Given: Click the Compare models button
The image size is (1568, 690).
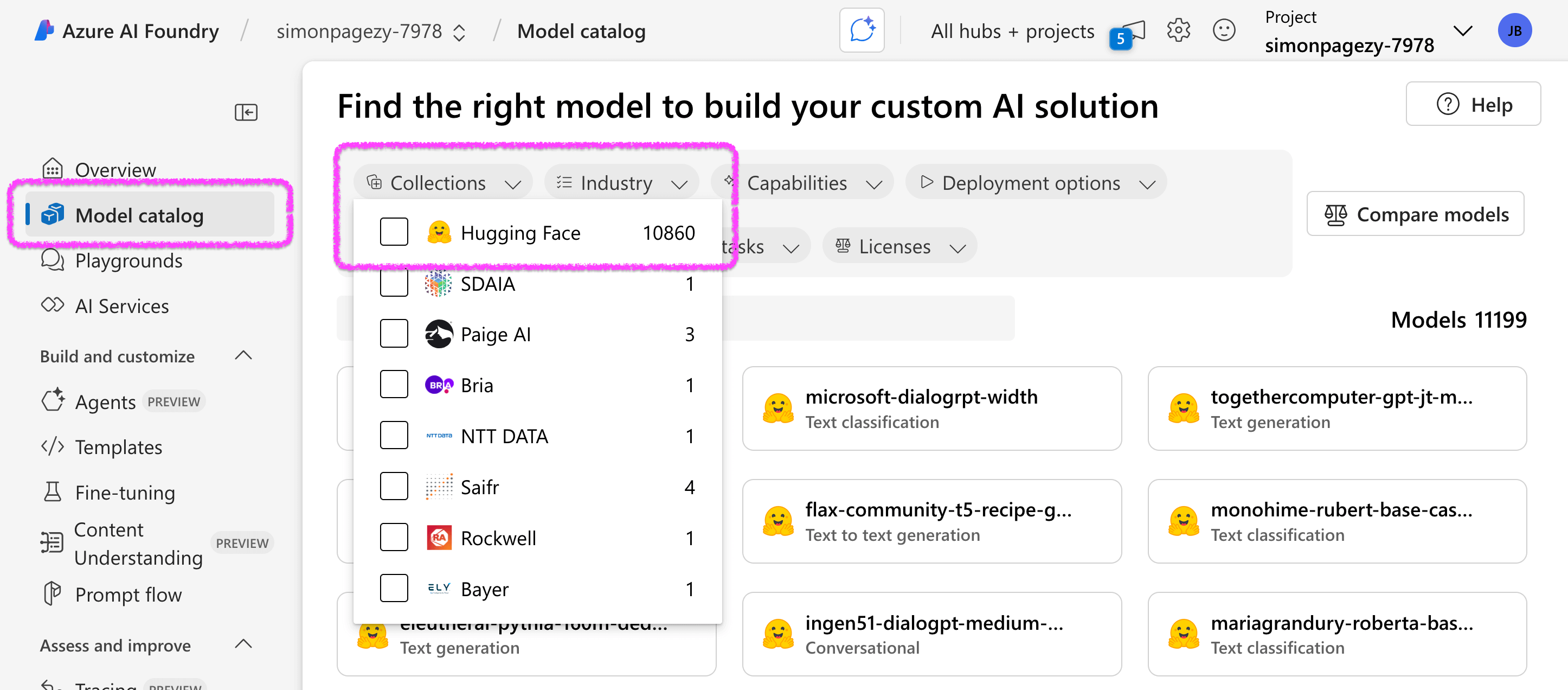Looking at the screenshot, I should tap(1415, 214).
